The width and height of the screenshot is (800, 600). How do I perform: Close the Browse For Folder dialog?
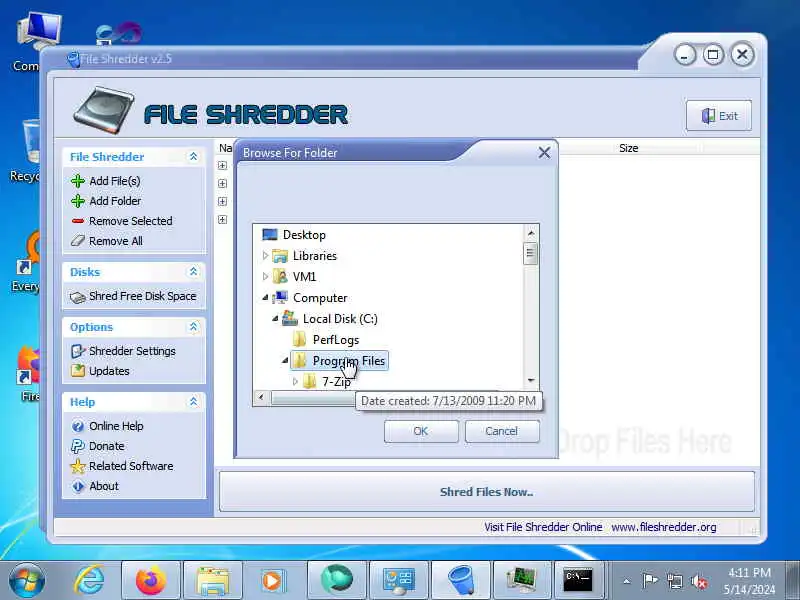tap(544, 153)
